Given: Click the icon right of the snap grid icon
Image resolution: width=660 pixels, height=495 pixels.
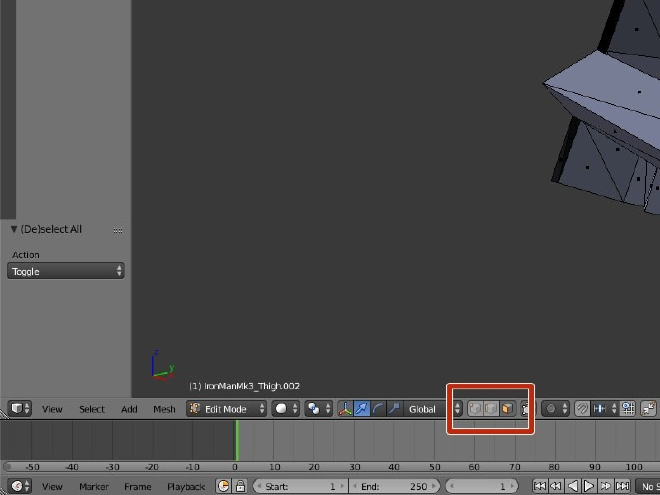Looking at the screenshot, I should coord(648,409).
